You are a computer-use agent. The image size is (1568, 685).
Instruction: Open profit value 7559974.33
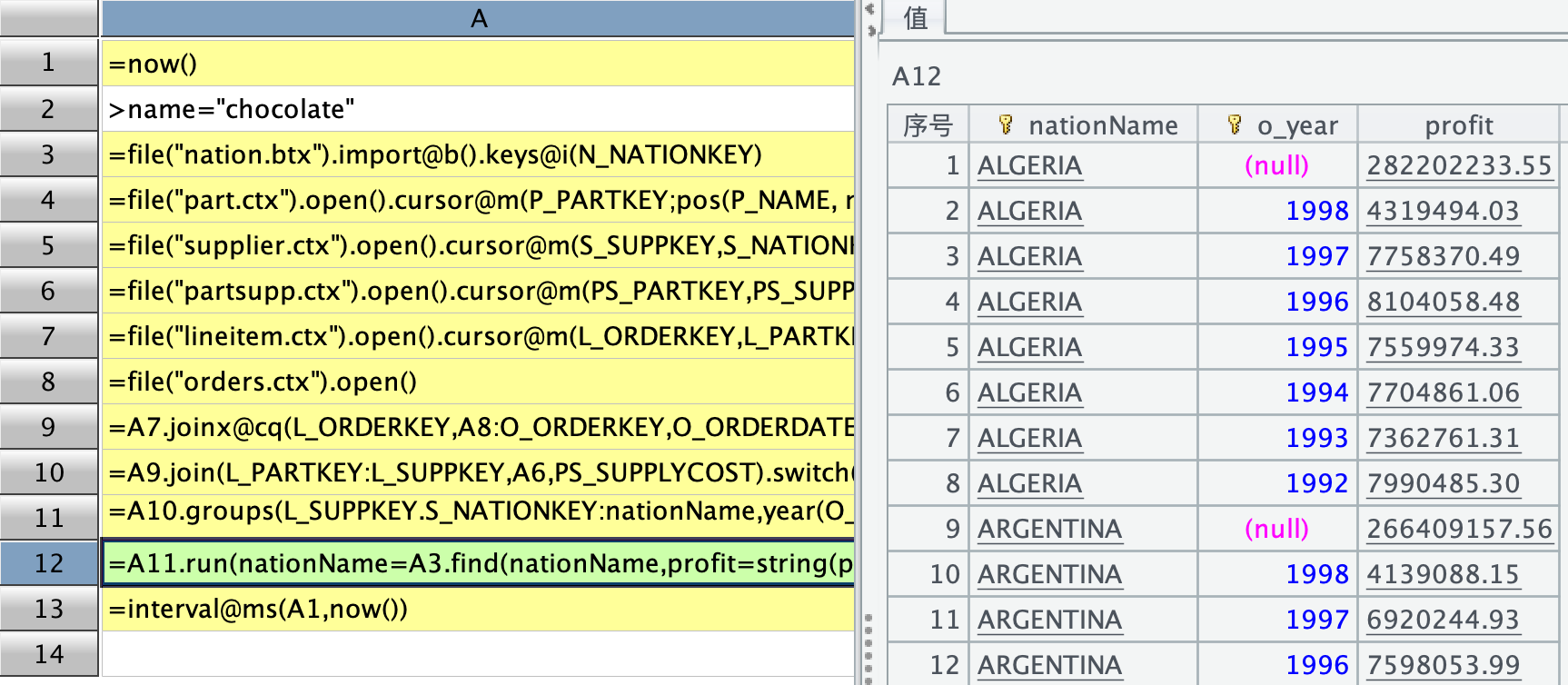pos(1444,347)
